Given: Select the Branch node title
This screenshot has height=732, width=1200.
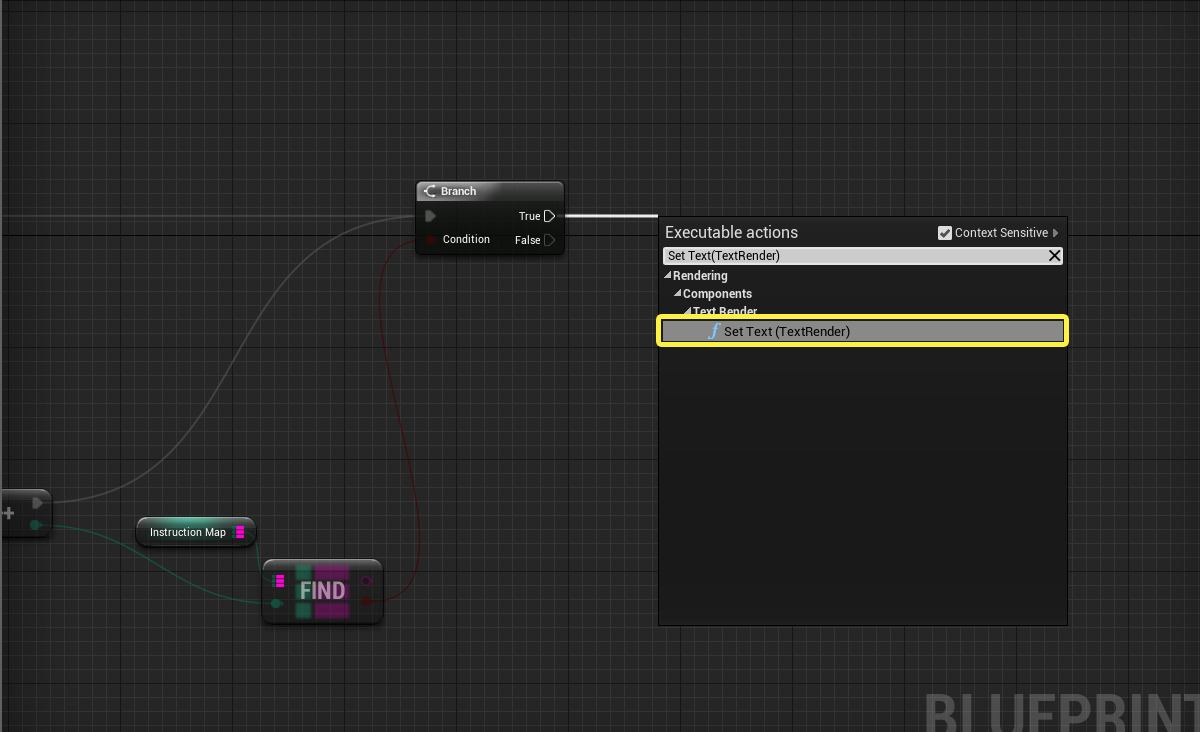Looking at the screenshot, I should 458,191.
